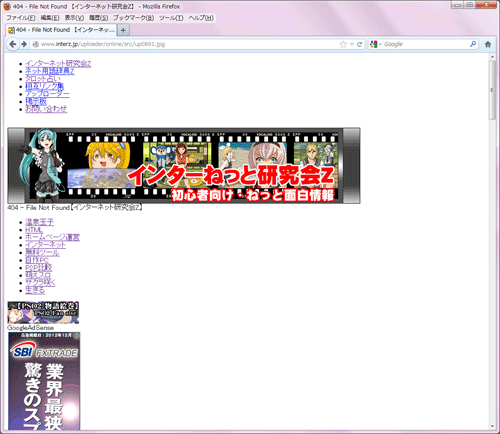Screen dimensions: 500x434
Task: Click the site identity globe icon
Action: click(x=35, y=44)
